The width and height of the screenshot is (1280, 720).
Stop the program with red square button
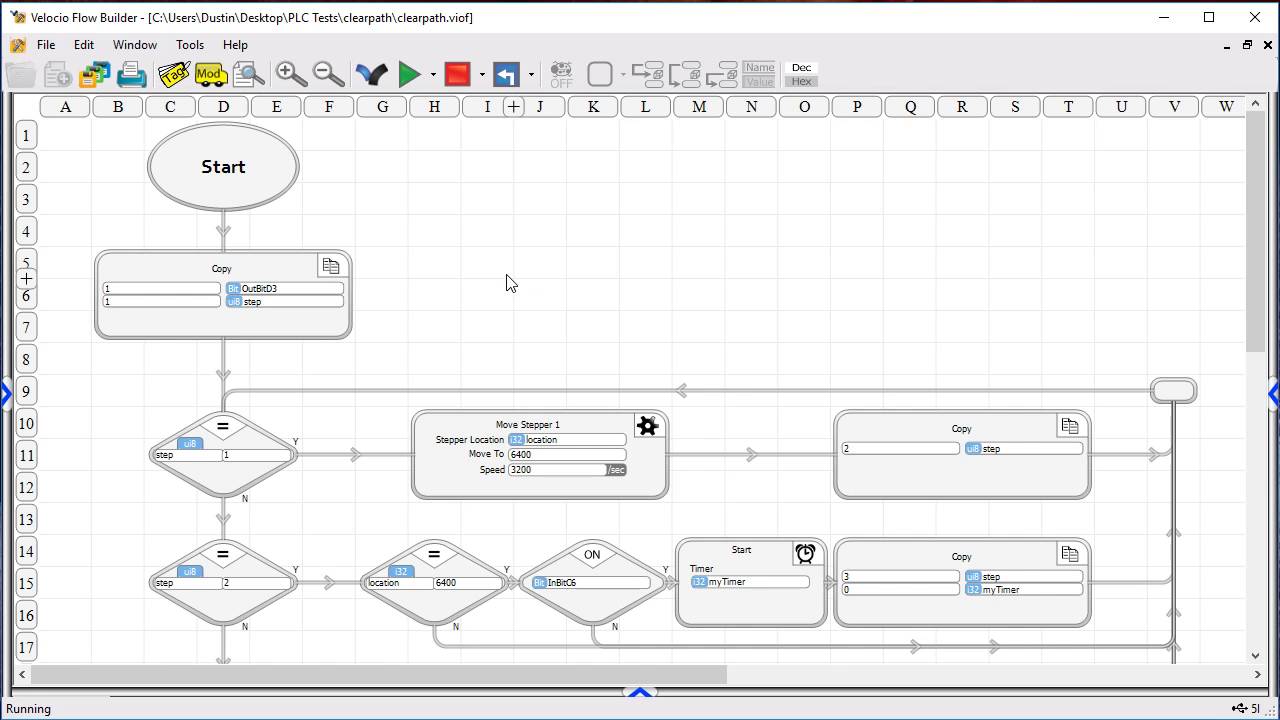[x=457, y=74]
